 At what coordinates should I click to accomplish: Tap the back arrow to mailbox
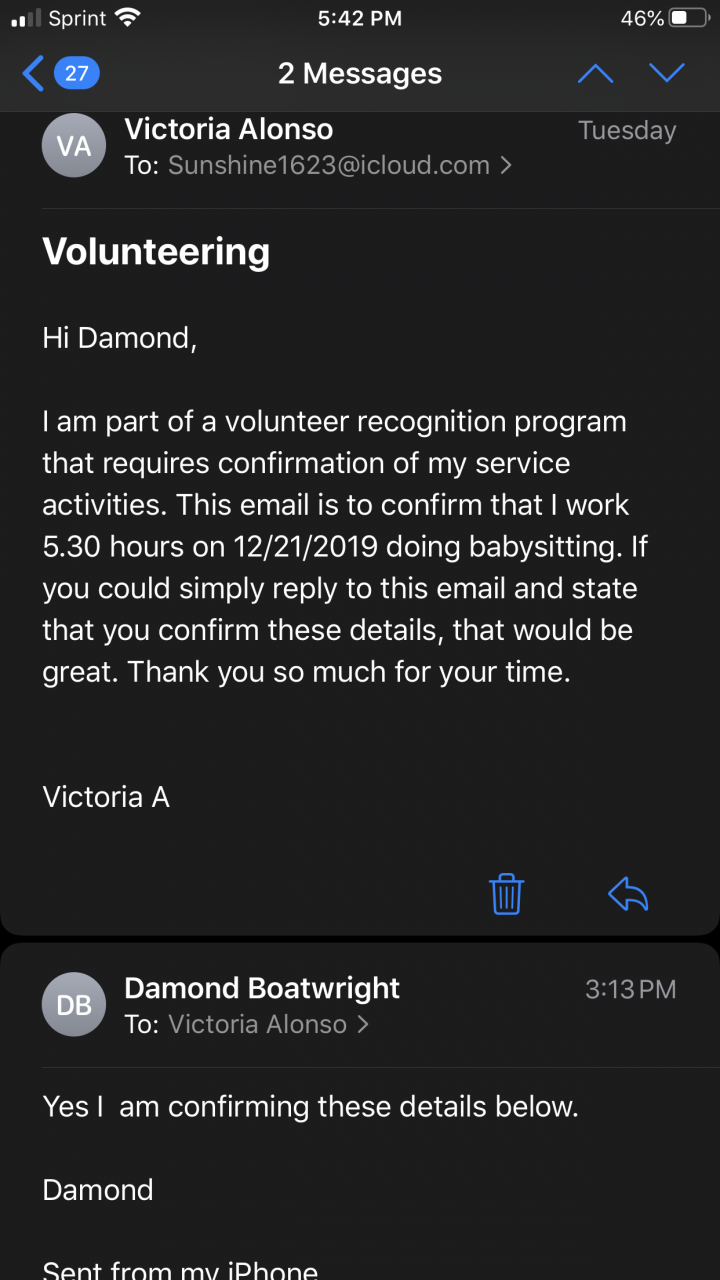click(33, 73)
